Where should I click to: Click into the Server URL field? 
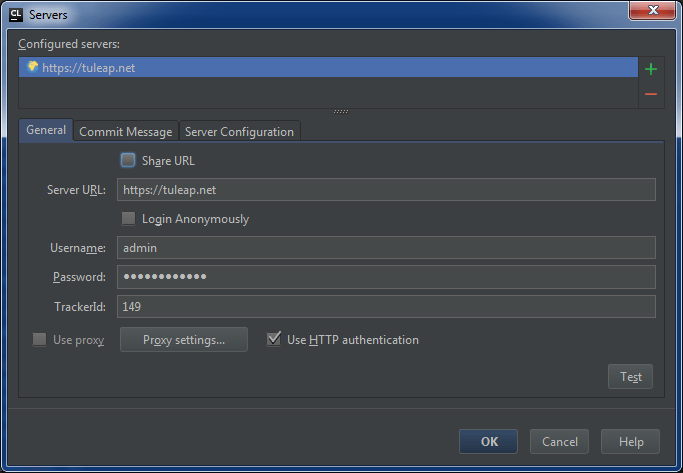[x=385, y=190]
